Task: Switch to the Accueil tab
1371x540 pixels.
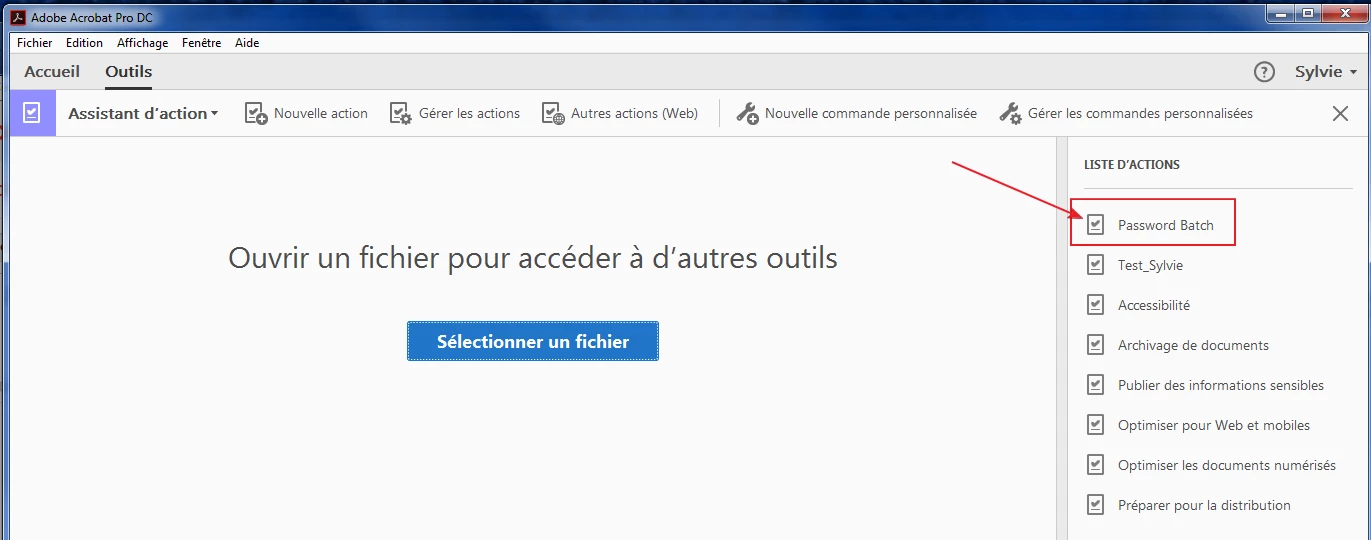Action: [x=52, y=72]
